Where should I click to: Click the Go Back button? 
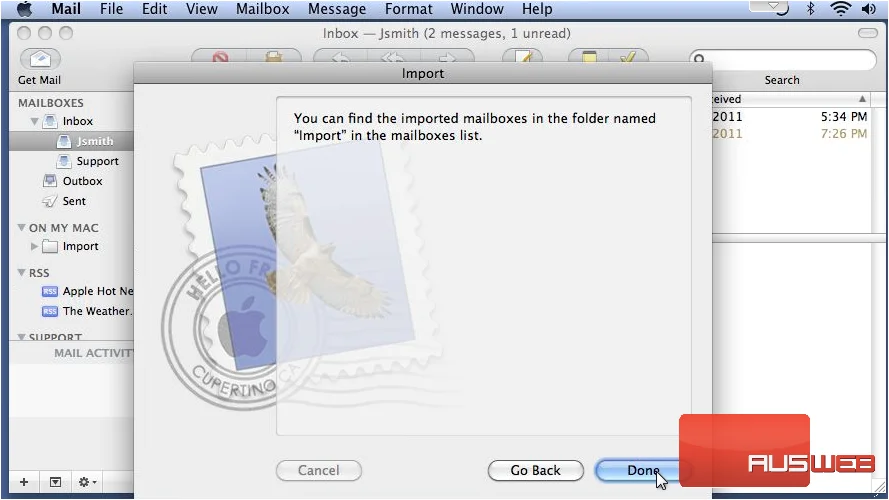click(535, 471)
